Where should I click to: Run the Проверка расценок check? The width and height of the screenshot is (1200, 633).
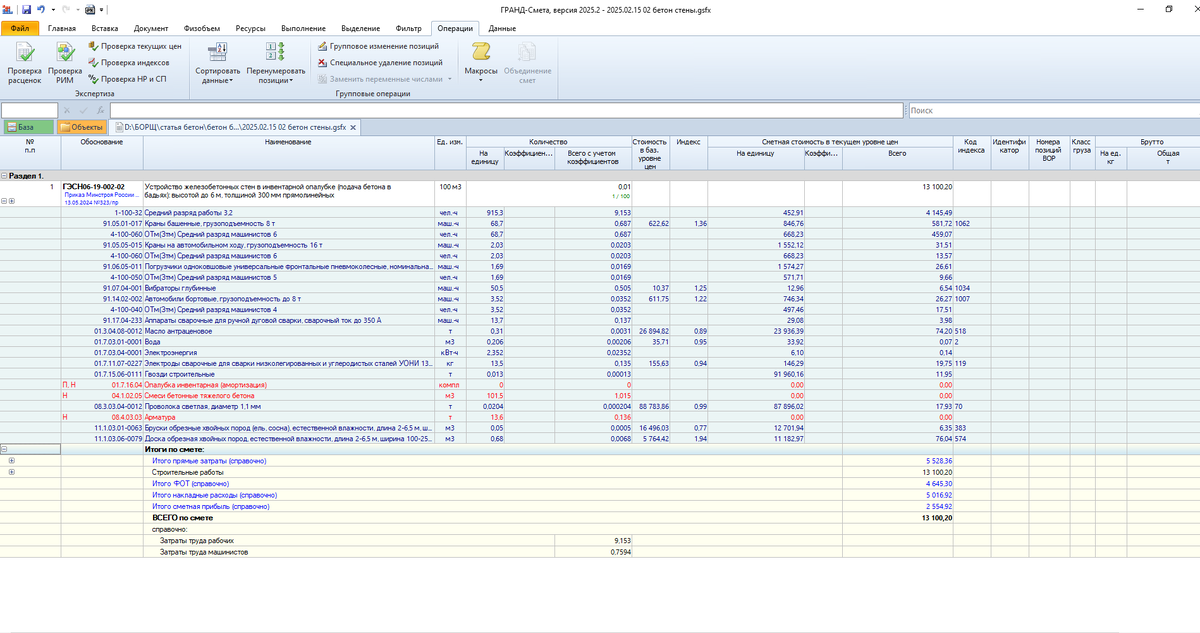[x=24, y=64]
